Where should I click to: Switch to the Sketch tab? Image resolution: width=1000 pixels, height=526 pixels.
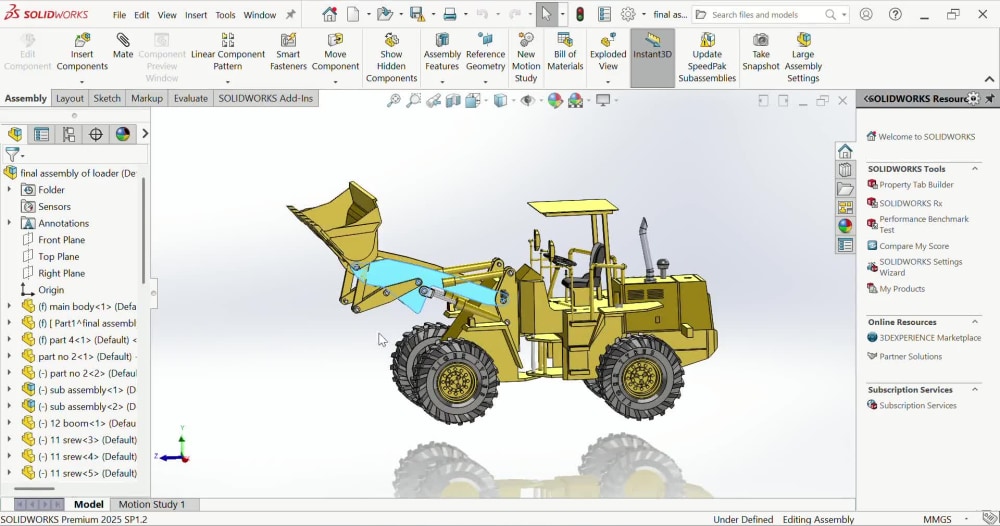(x=107, y=98)
